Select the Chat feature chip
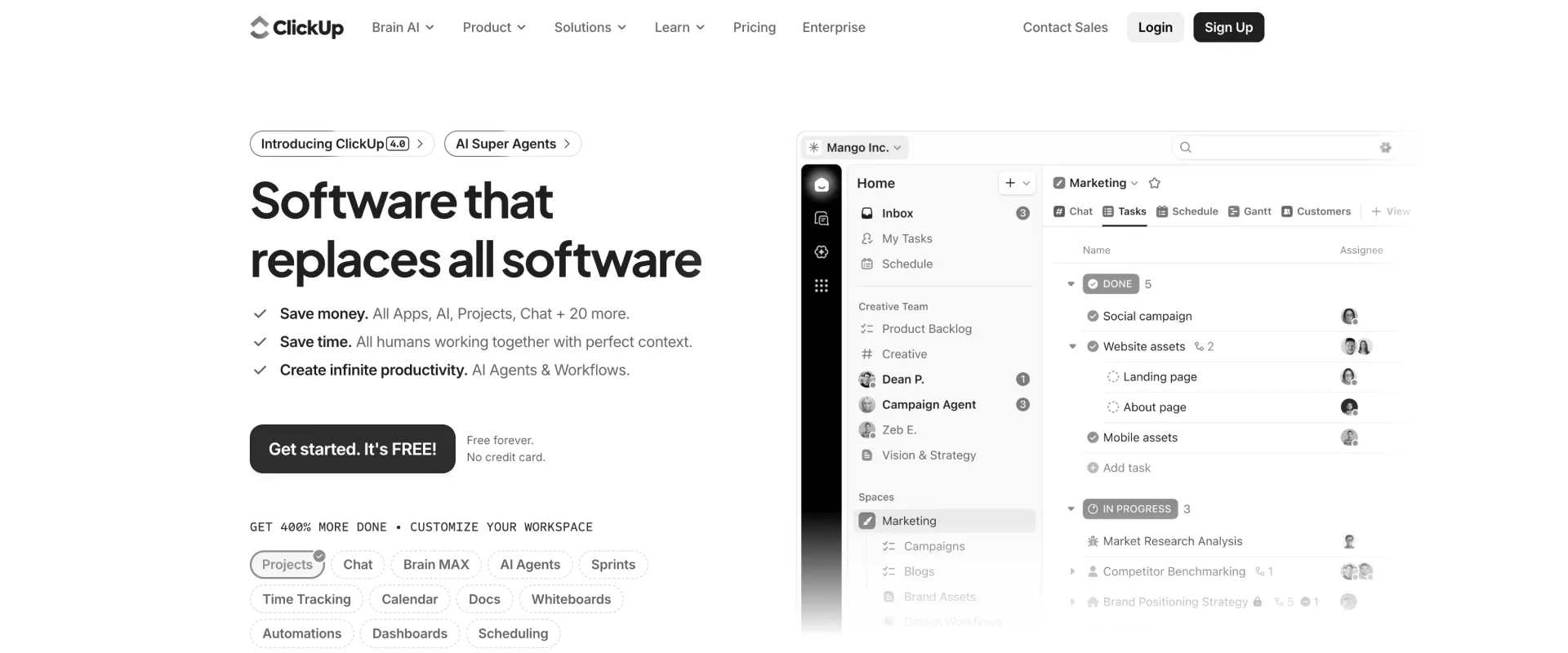This screenshot has height=653, width=1568. pyautogui.click(x=358, y=564)
